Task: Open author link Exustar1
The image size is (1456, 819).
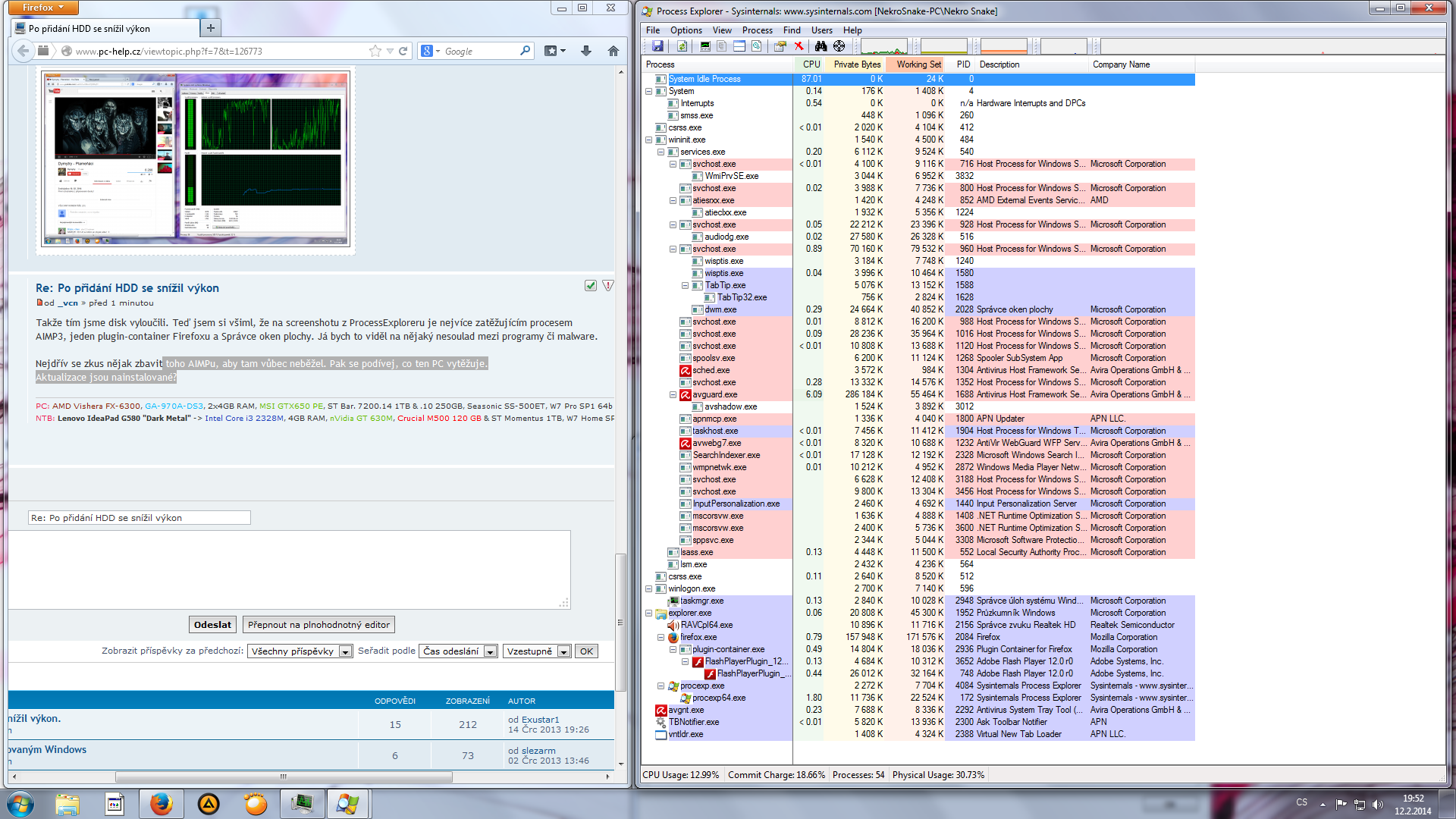Action: [x=540, y=720]
